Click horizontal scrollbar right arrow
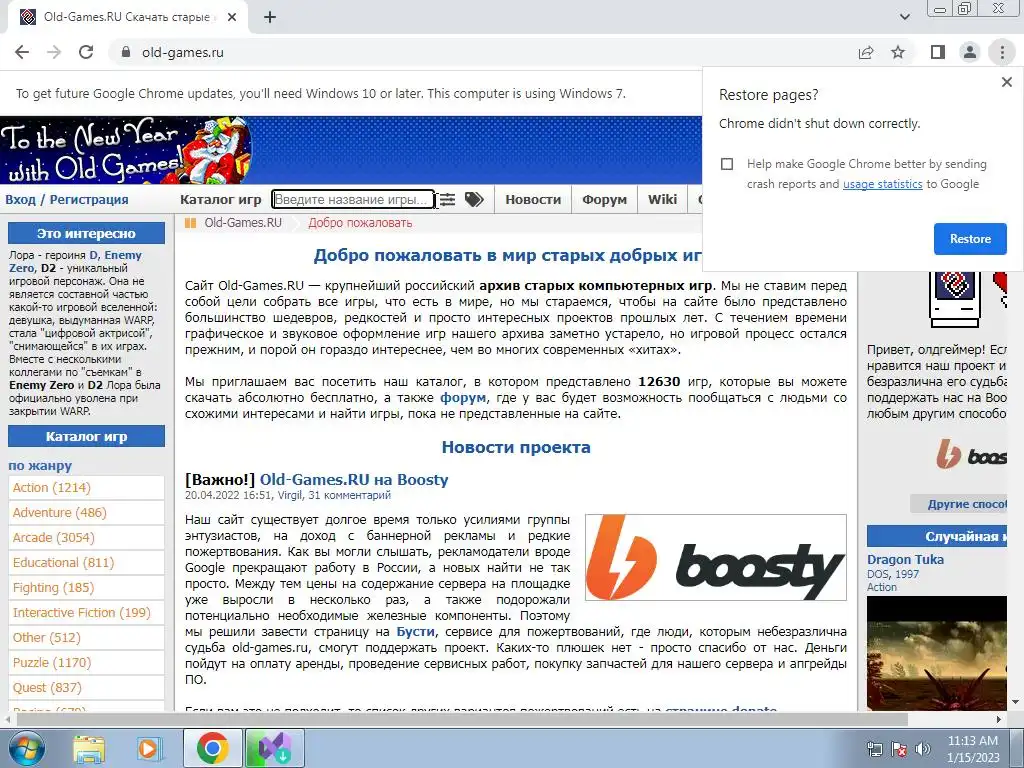The image size is (1024, 768). 999,719
